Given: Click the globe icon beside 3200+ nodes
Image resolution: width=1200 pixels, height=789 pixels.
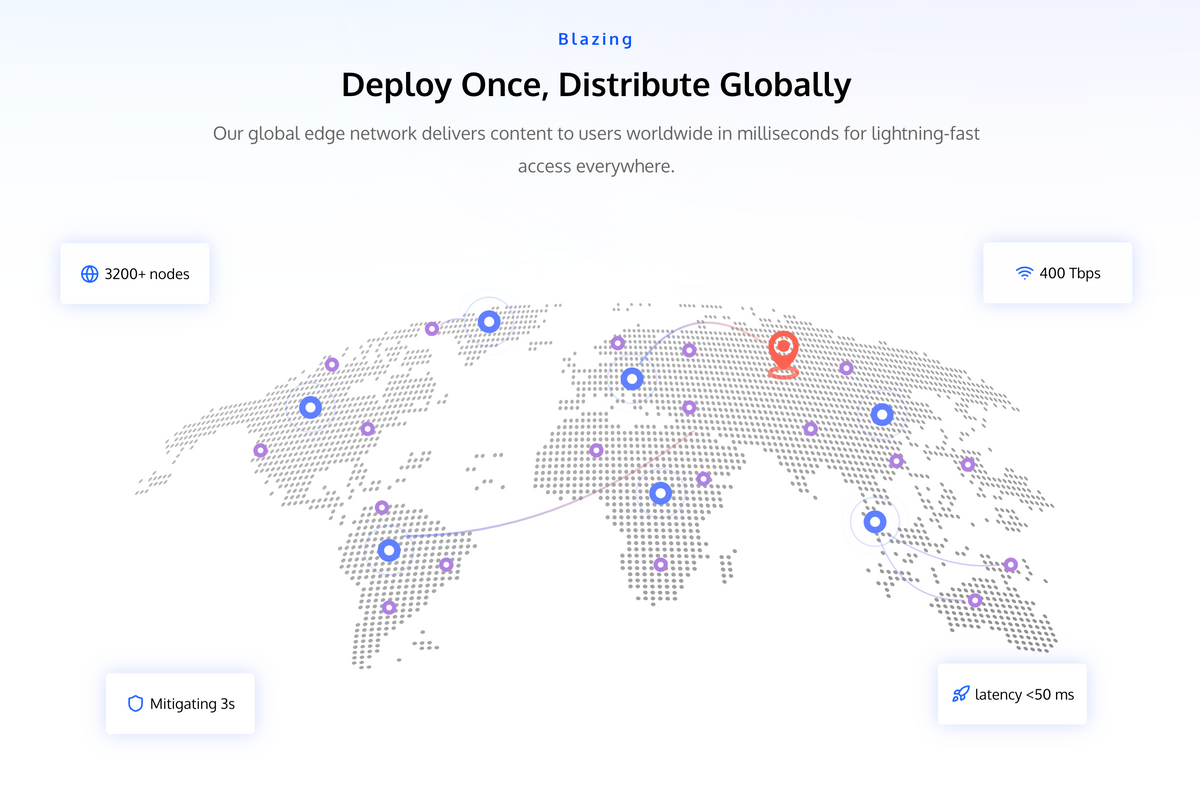Looking at the screenshot, I should (90, 274).
